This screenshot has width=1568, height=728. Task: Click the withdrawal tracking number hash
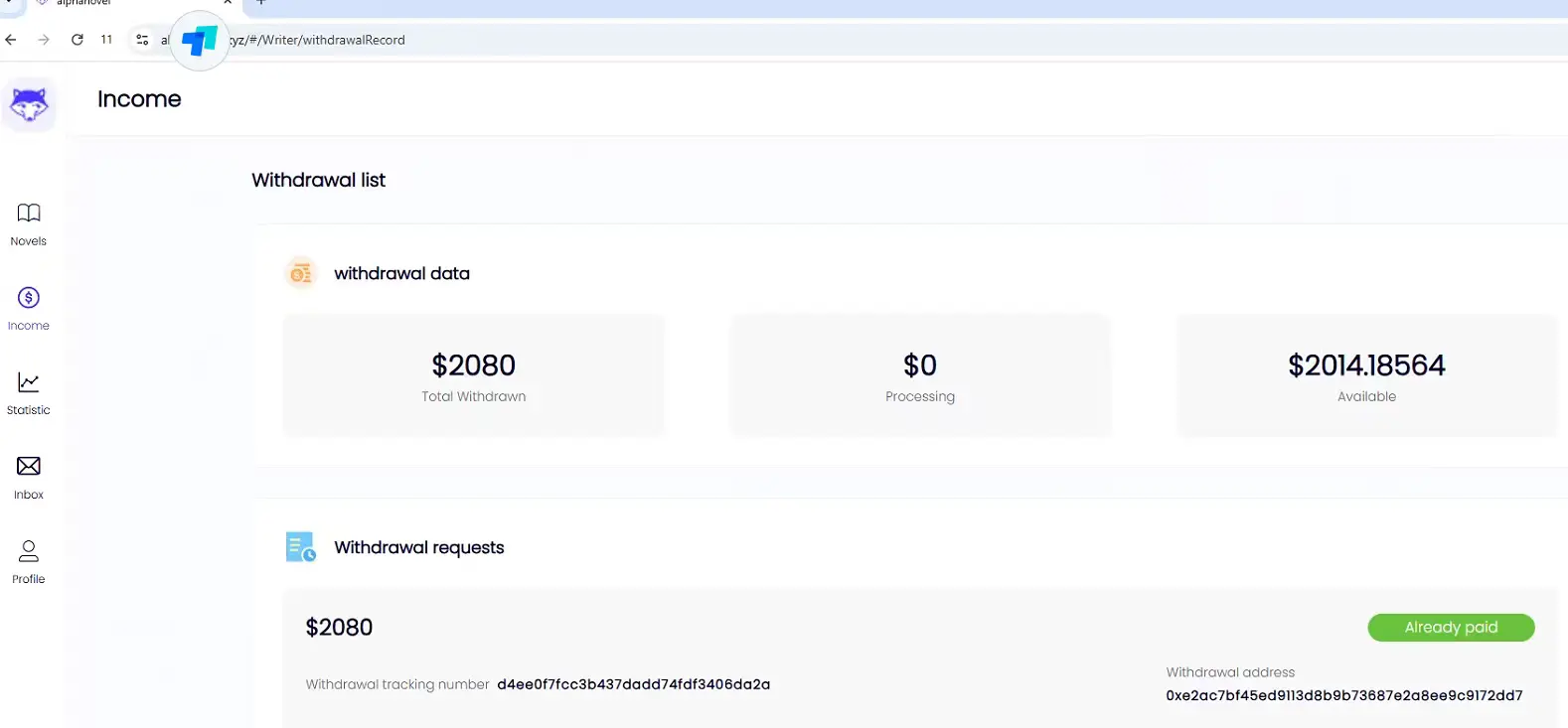634,684
